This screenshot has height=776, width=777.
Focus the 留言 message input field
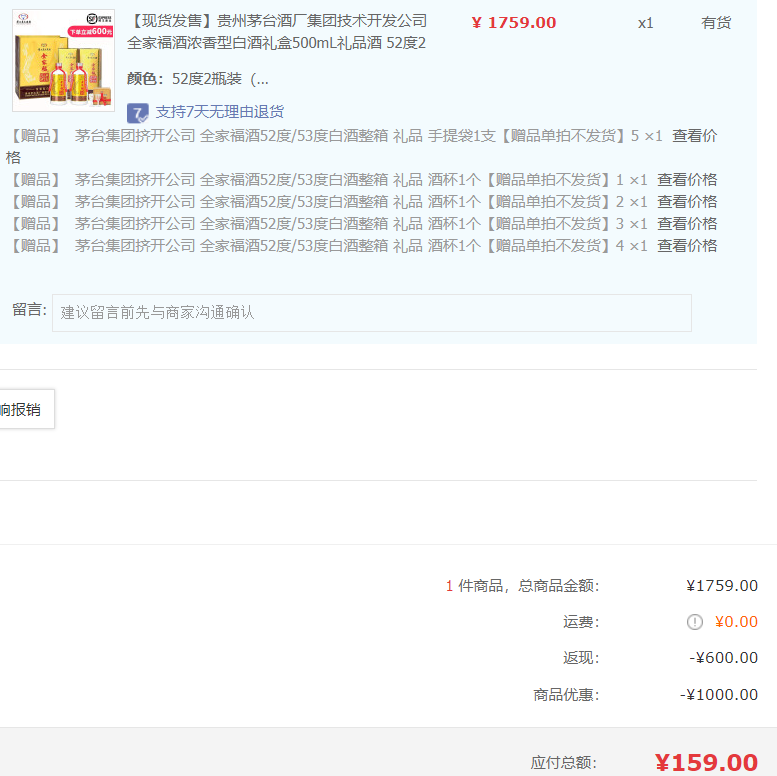tap(371, 313)
